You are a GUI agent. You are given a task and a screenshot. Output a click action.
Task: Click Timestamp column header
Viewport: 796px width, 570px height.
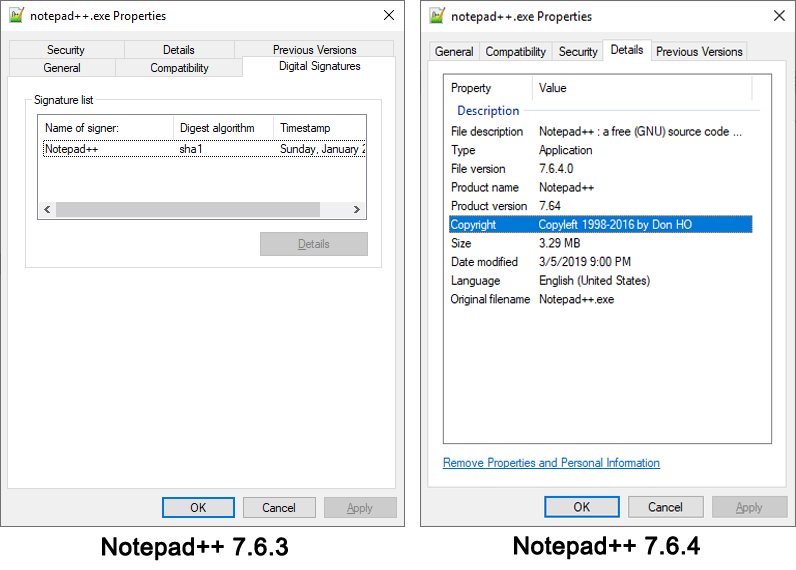[x=319, y=128]
